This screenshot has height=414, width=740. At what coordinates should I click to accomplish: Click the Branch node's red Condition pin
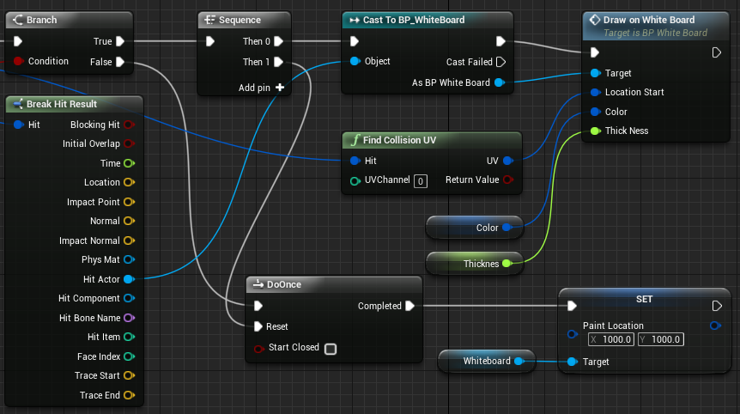(x=18, y=61)
